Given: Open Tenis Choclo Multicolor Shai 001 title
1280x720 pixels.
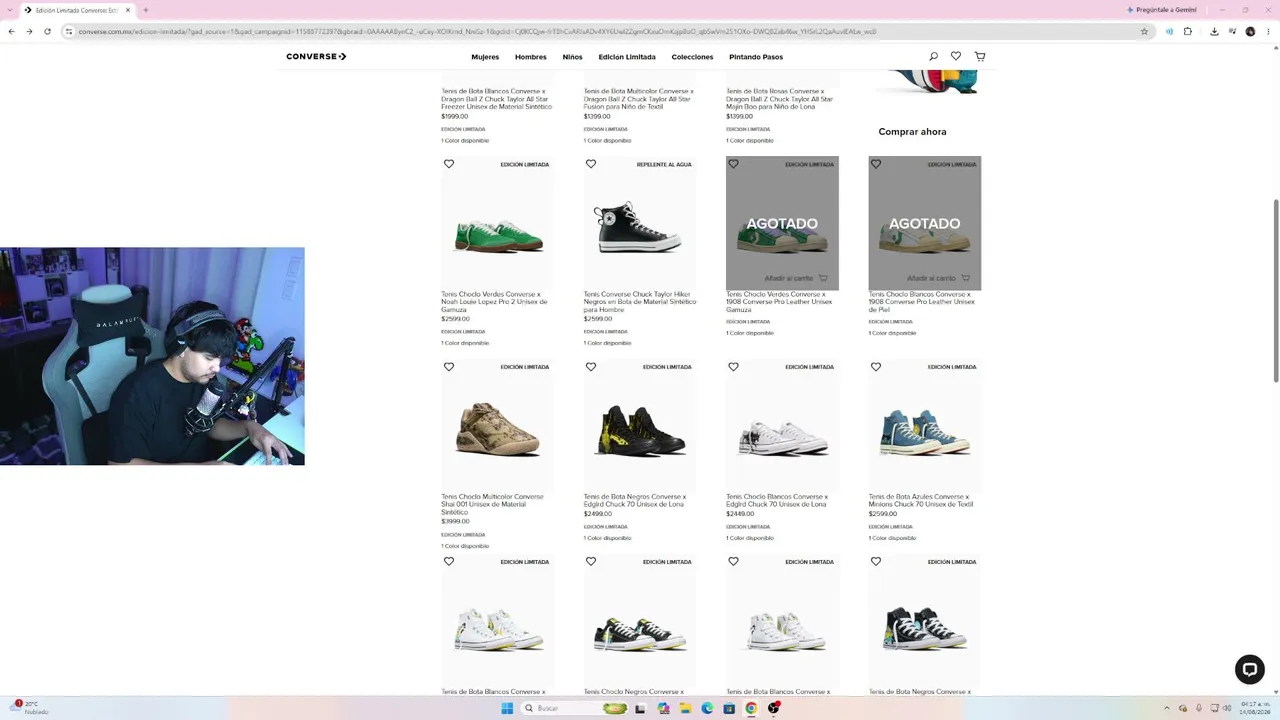Looking at the screenshot, I should 493,504.
